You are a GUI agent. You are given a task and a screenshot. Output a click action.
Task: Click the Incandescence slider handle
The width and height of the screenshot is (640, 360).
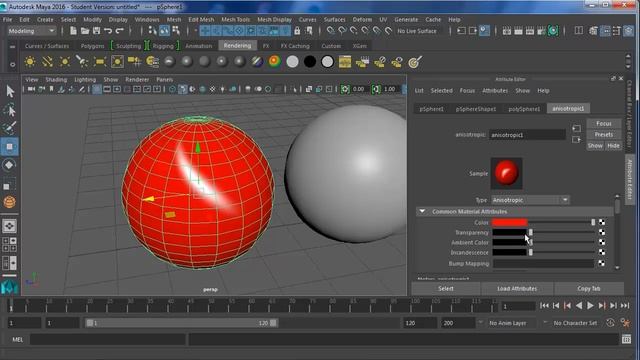coord(531,253)
